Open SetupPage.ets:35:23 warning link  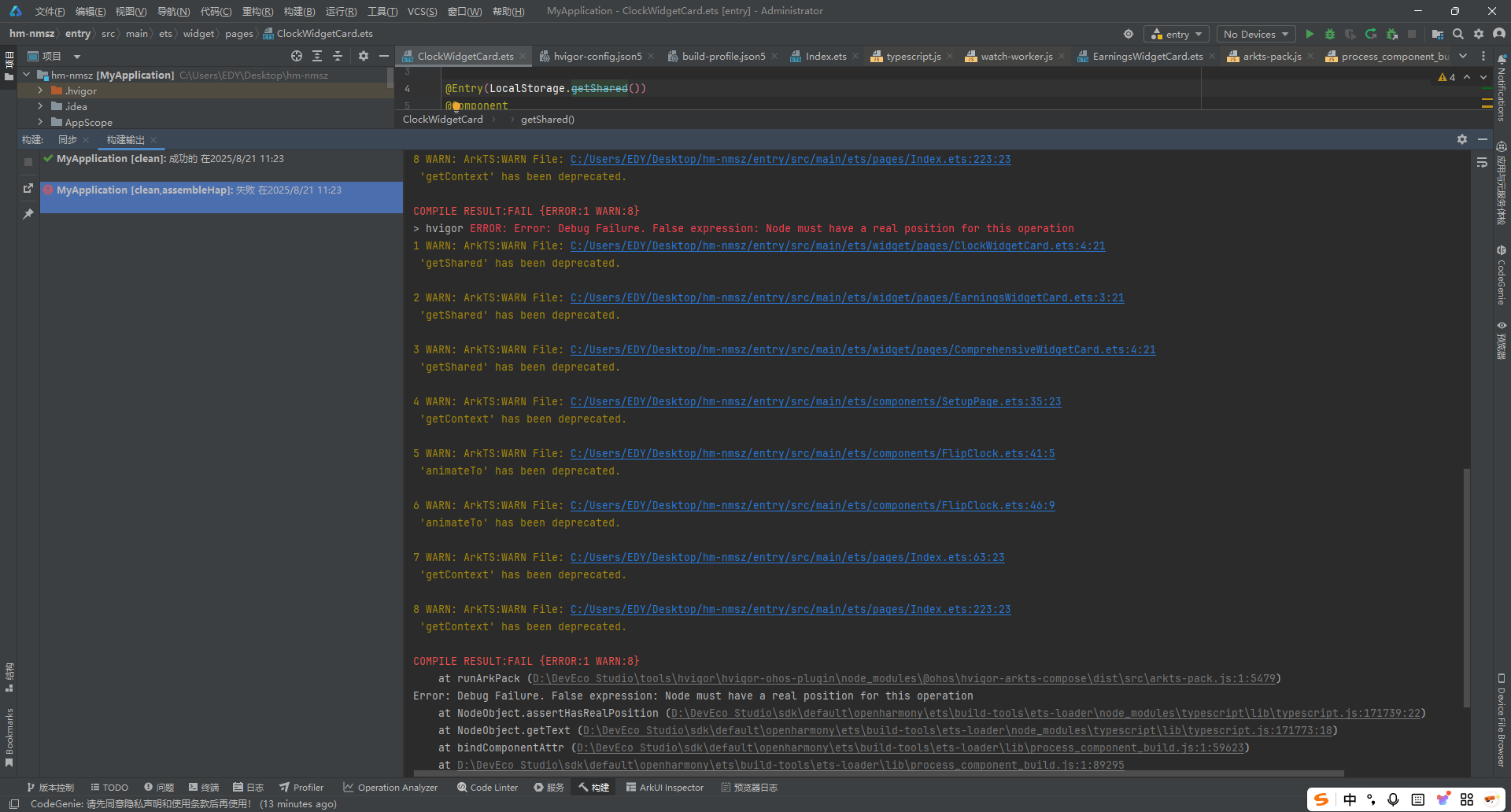(815, 401)
